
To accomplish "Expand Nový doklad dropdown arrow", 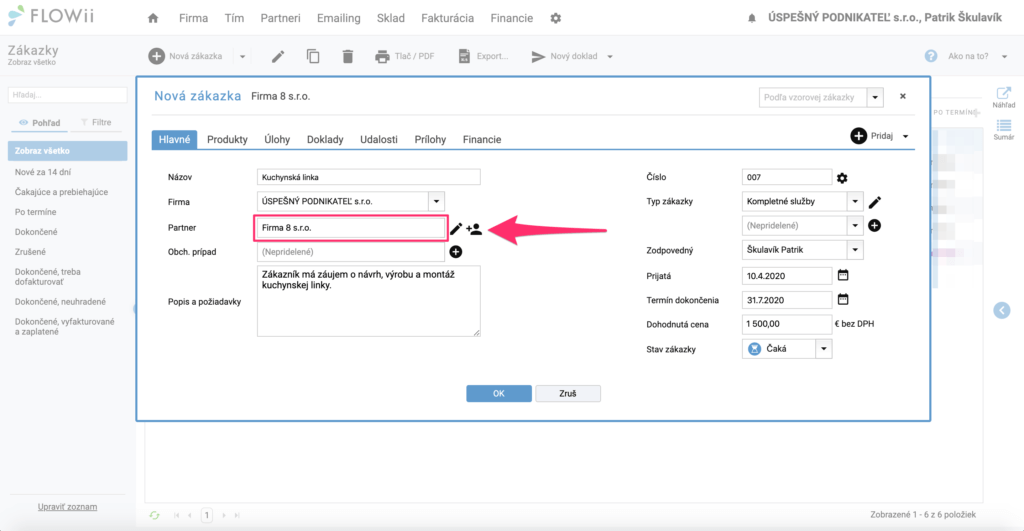I will click(610, 57).
